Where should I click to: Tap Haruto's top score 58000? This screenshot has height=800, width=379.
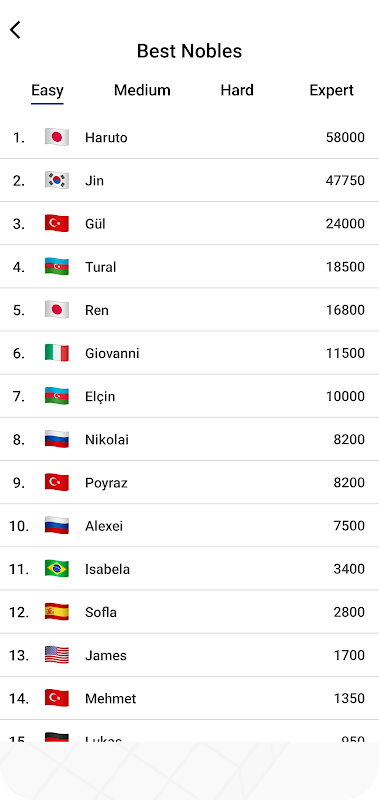(x=345, y=137)
